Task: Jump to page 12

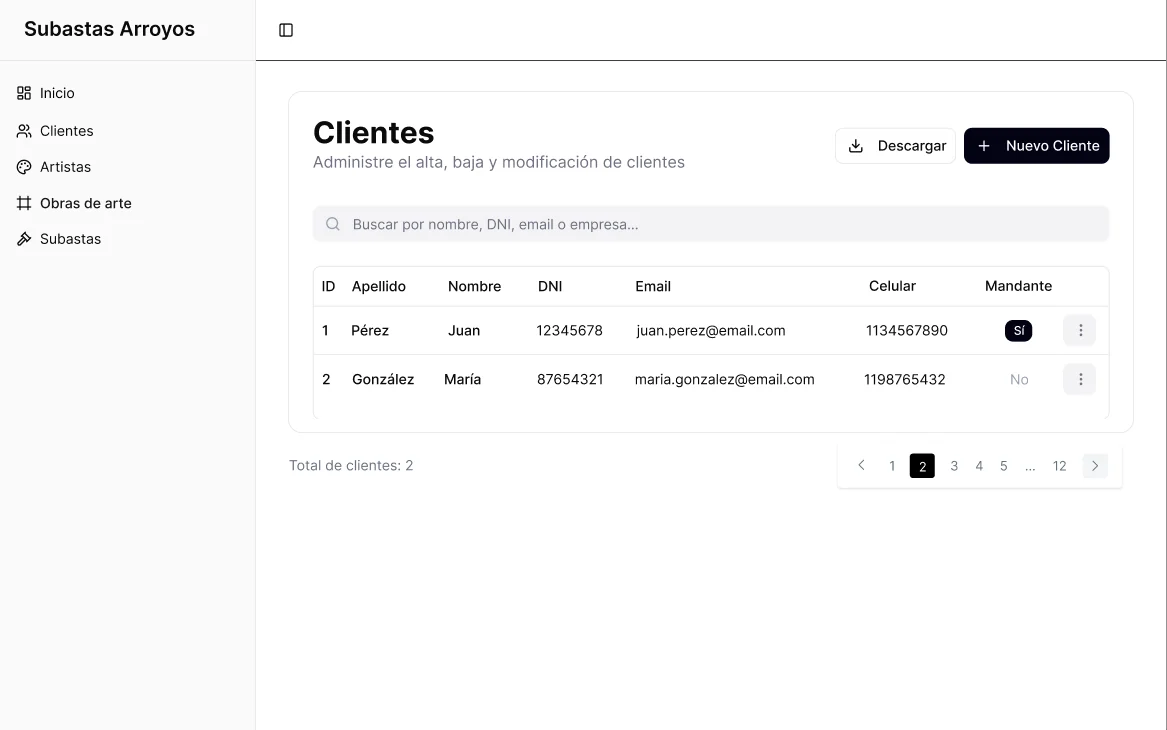Action: [1059, 466]
